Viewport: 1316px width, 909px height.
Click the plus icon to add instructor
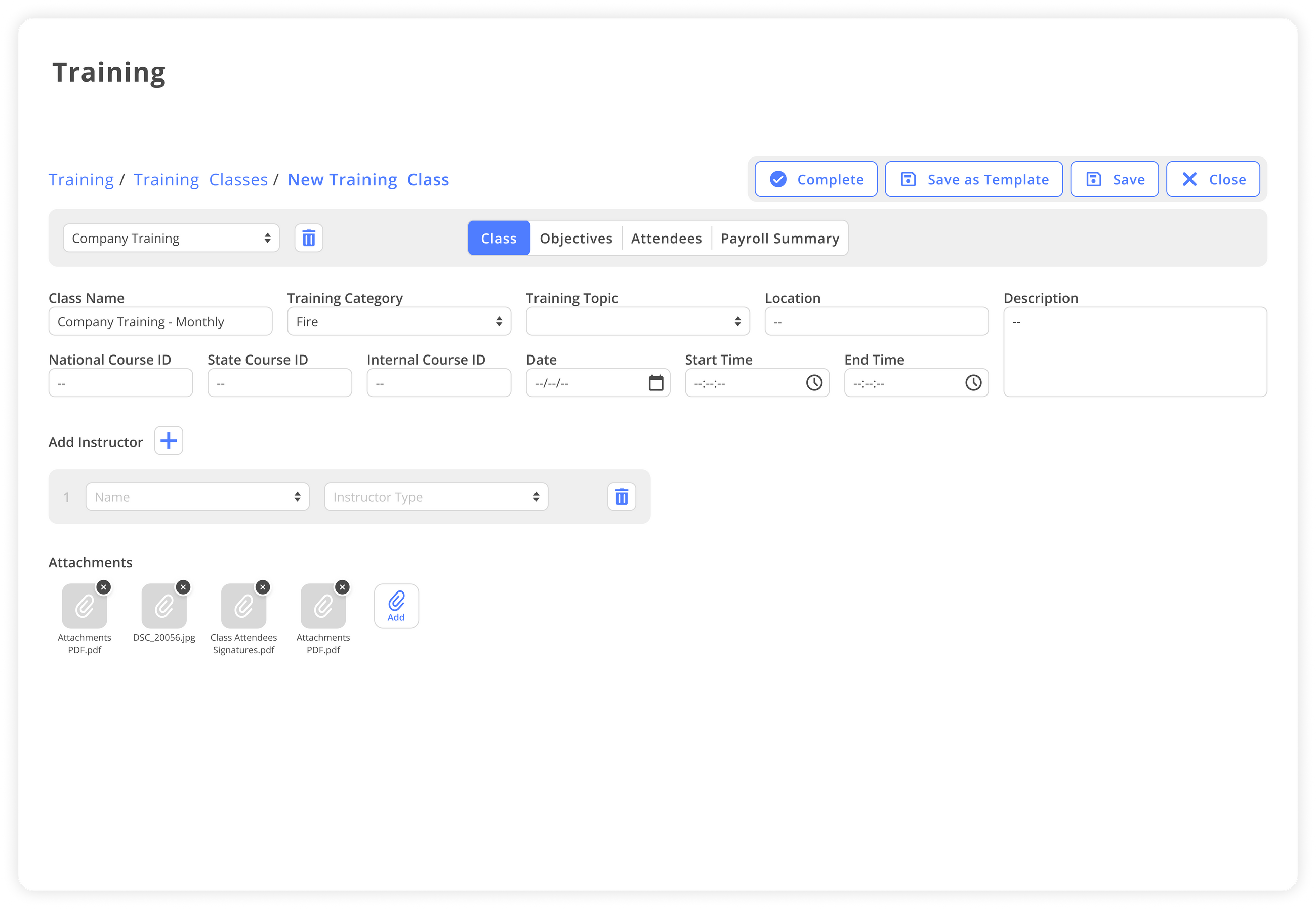[x=169, y=441]
